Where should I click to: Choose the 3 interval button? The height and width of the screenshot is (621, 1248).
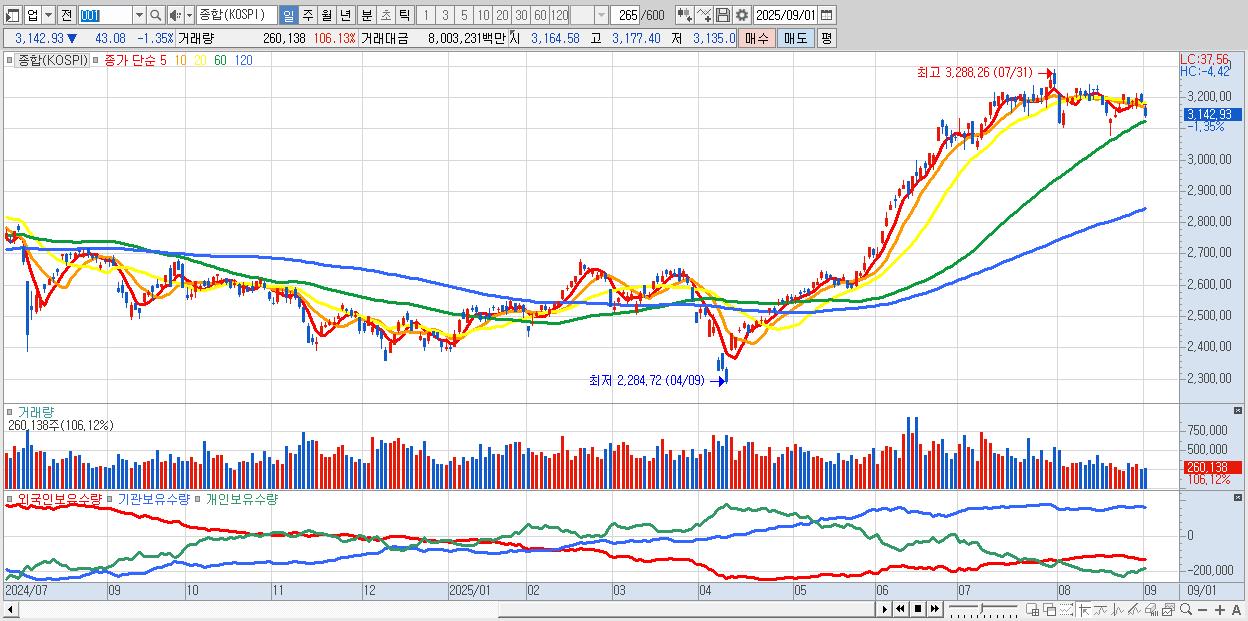[445, 15]
